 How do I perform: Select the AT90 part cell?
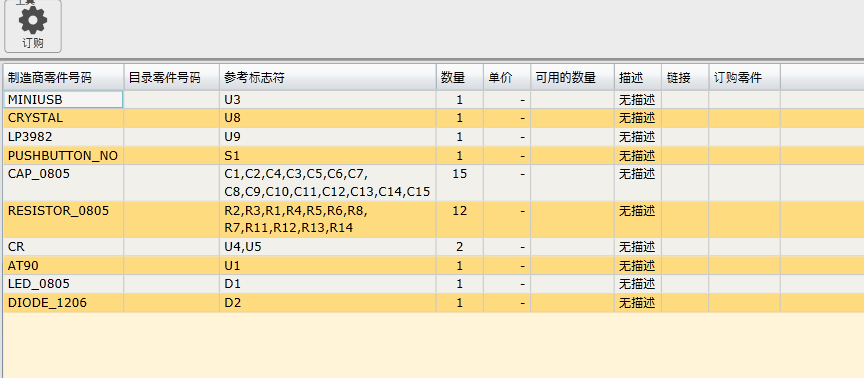click(x=64, y=266)
